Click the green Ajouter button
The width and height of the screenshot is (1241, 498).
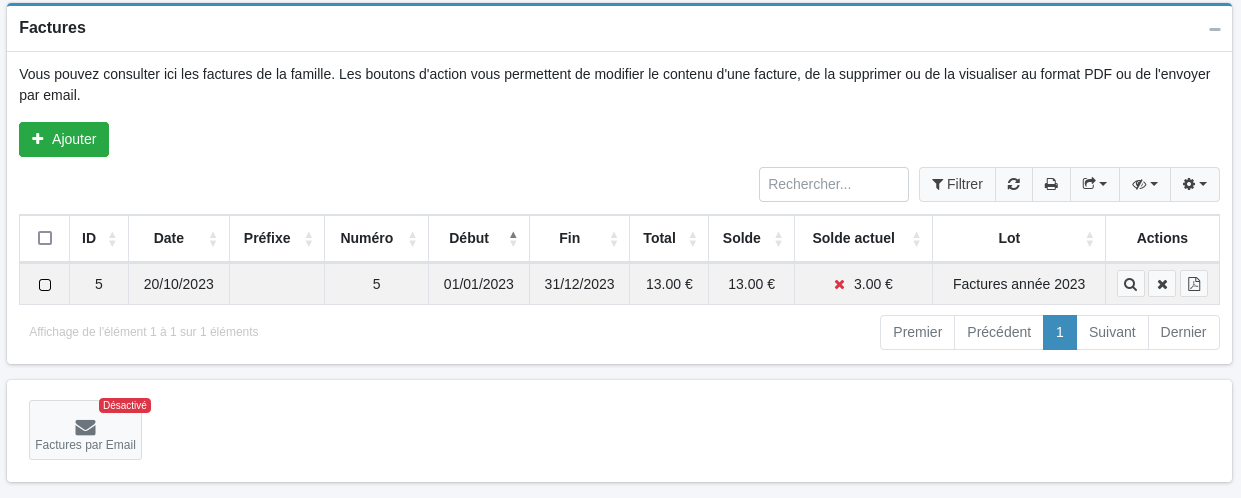tap(64, 139)
